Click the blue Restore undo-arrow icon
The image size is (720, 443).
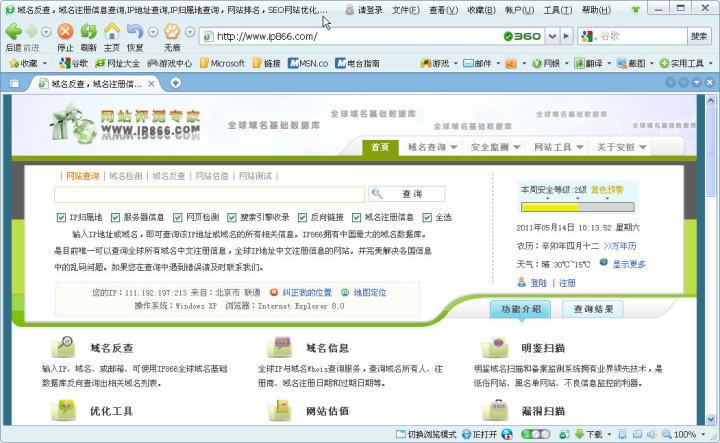135,32
